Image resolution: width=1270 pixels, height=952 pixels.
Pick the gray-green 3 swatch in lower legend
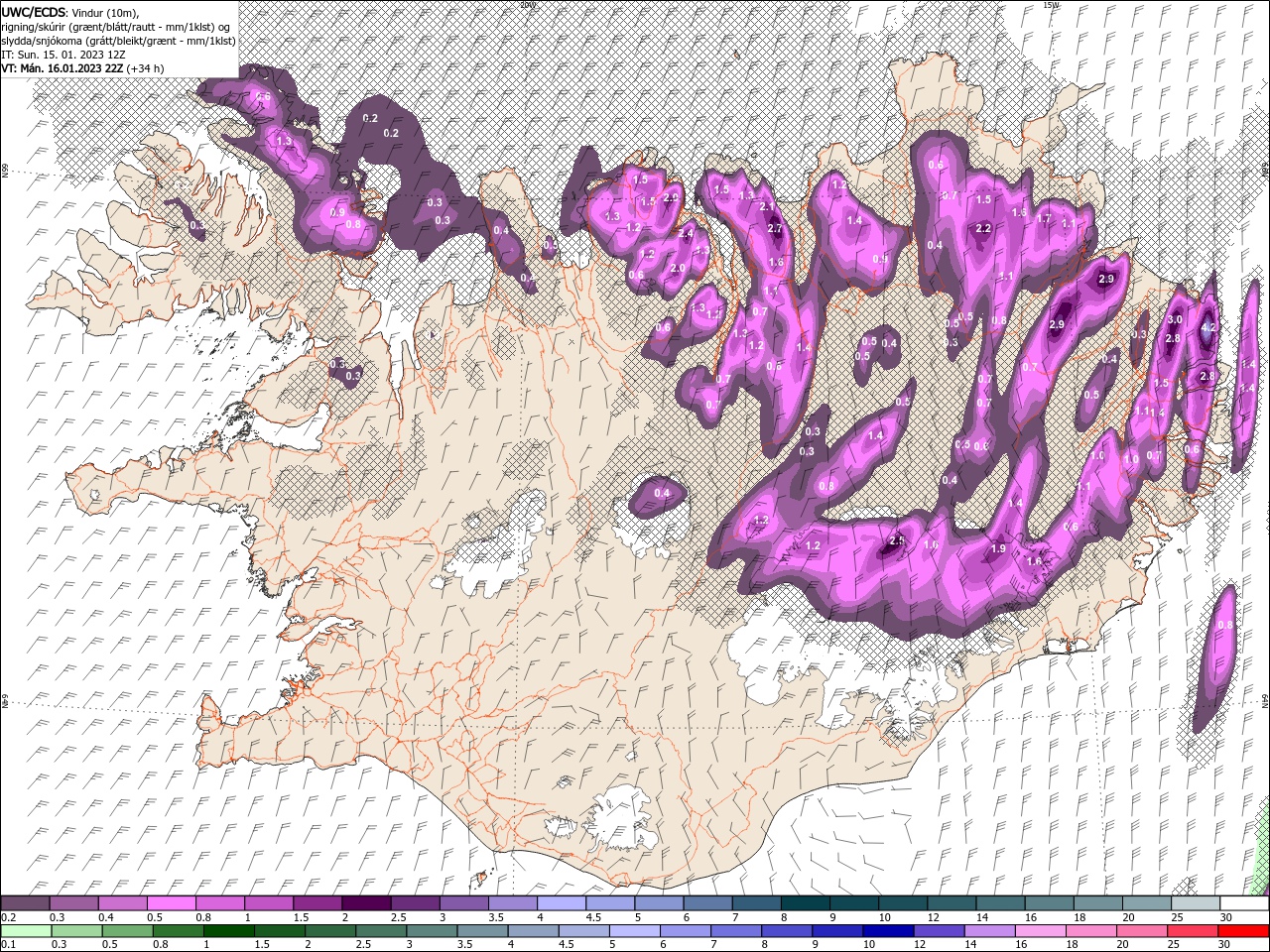point(431,931)
